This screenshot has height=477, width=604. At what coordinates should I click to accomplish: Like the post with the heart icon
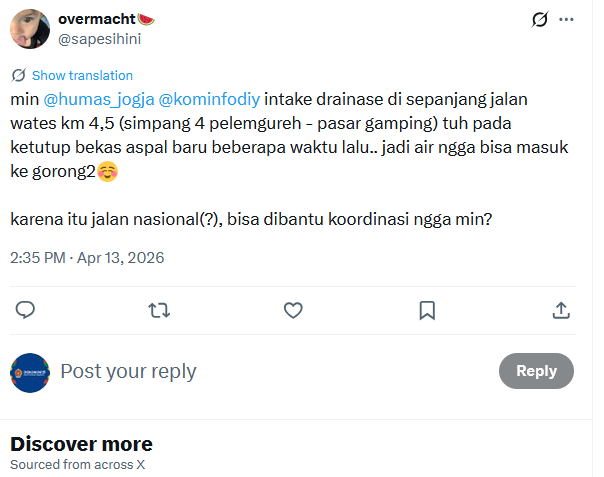[293, 310]
